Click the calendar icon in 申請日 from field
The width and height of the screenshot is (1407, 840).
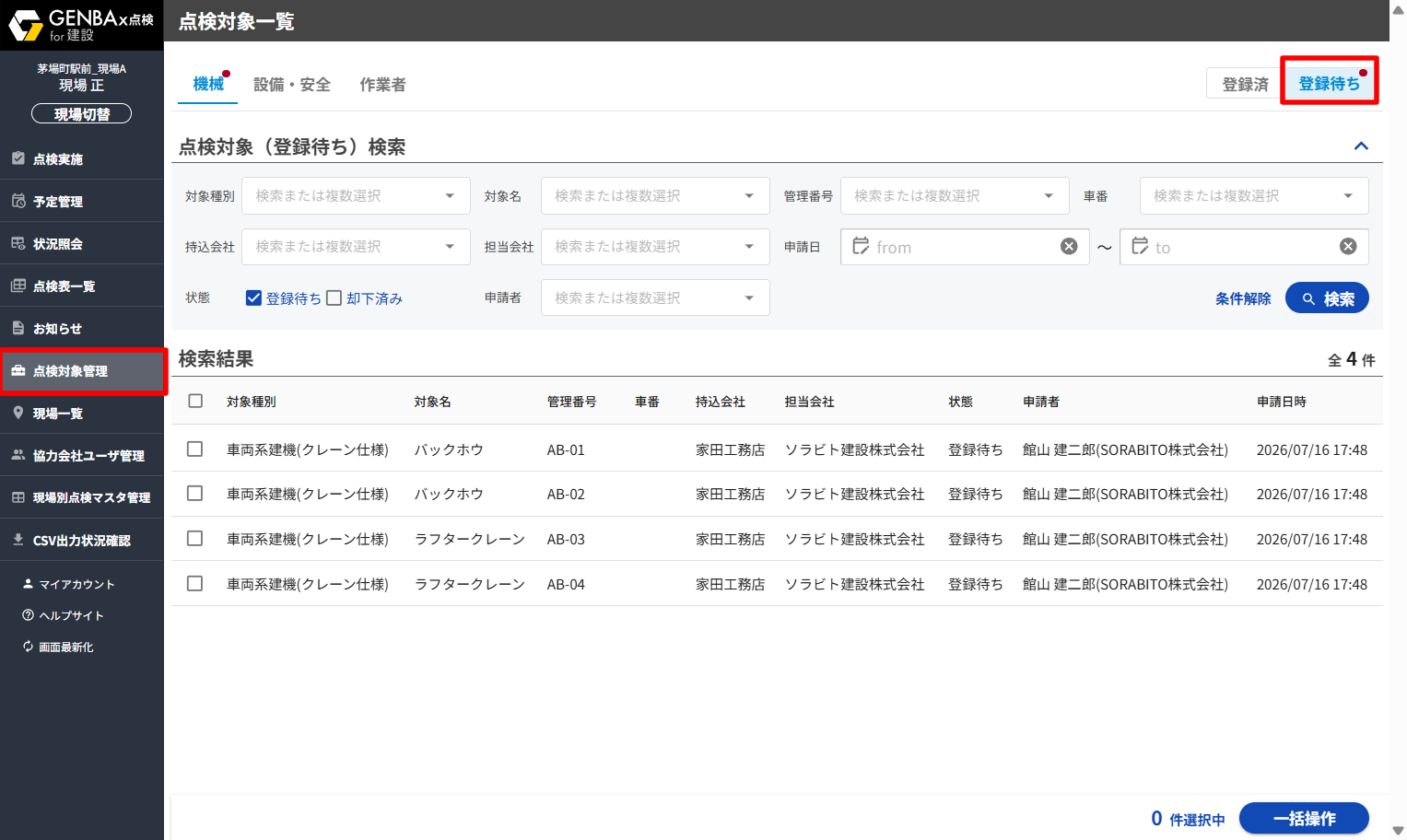tap(861, 246)
